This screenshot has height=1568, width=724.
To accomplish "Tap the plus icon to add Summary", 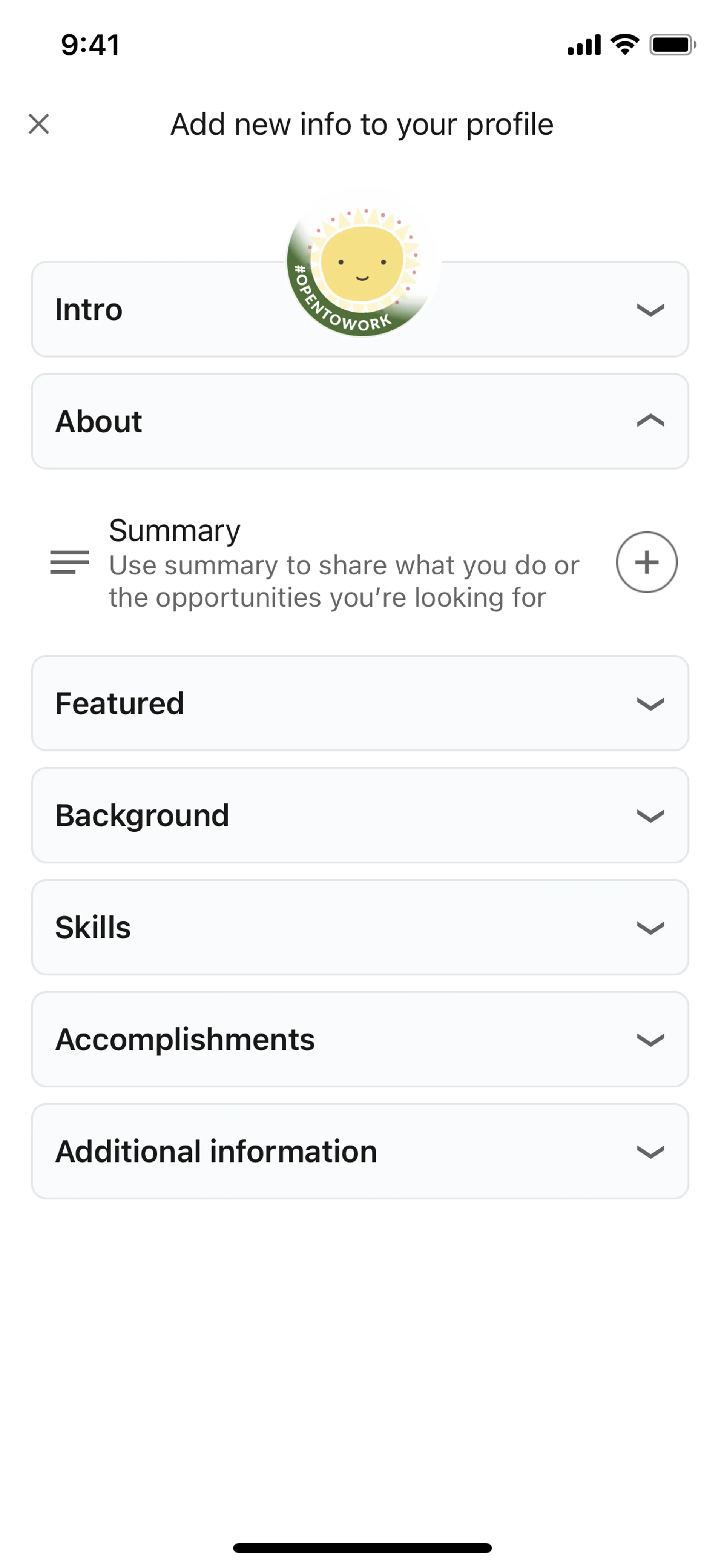I will (x=646, y=562).
